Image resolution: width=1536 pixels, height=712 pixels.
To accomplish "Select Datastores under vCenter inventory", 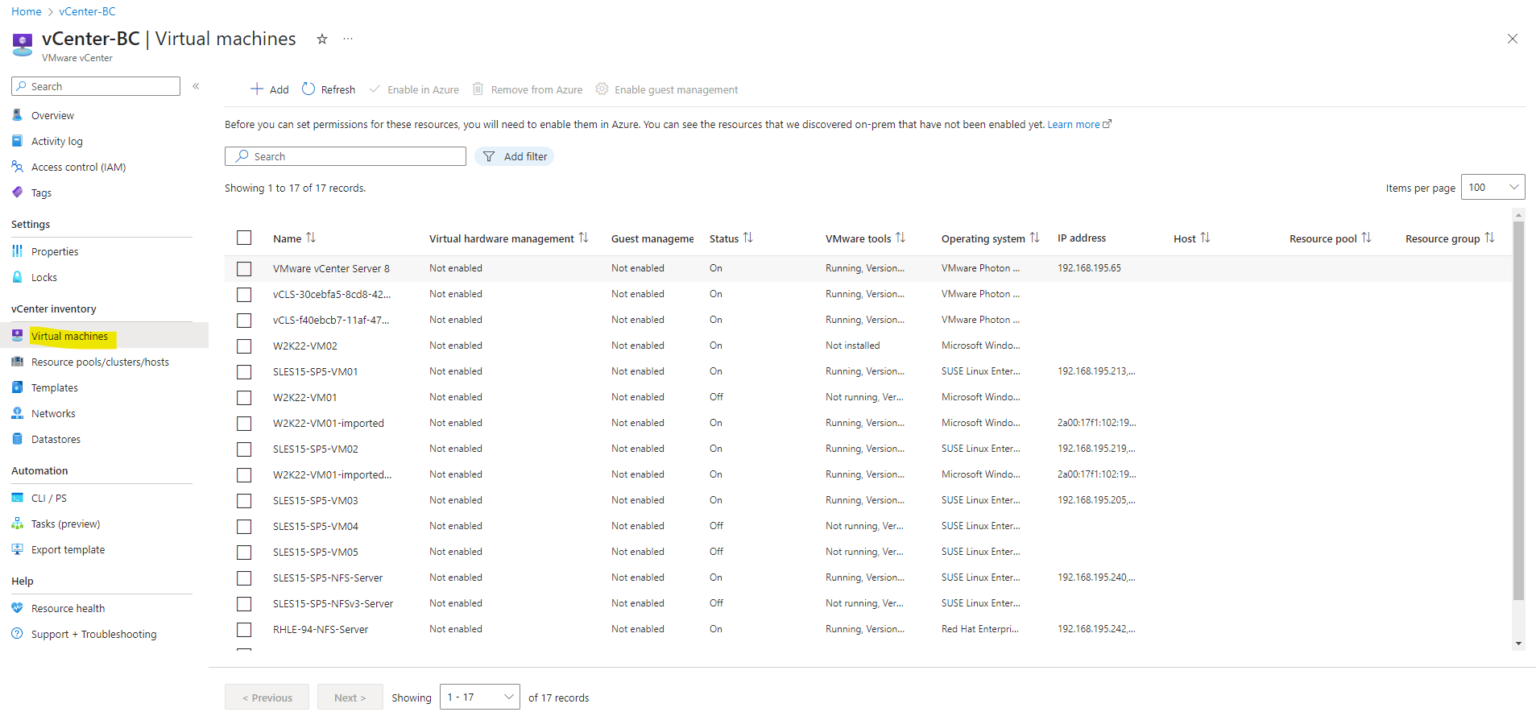I will pyautogui.click(x=55, y=438).
